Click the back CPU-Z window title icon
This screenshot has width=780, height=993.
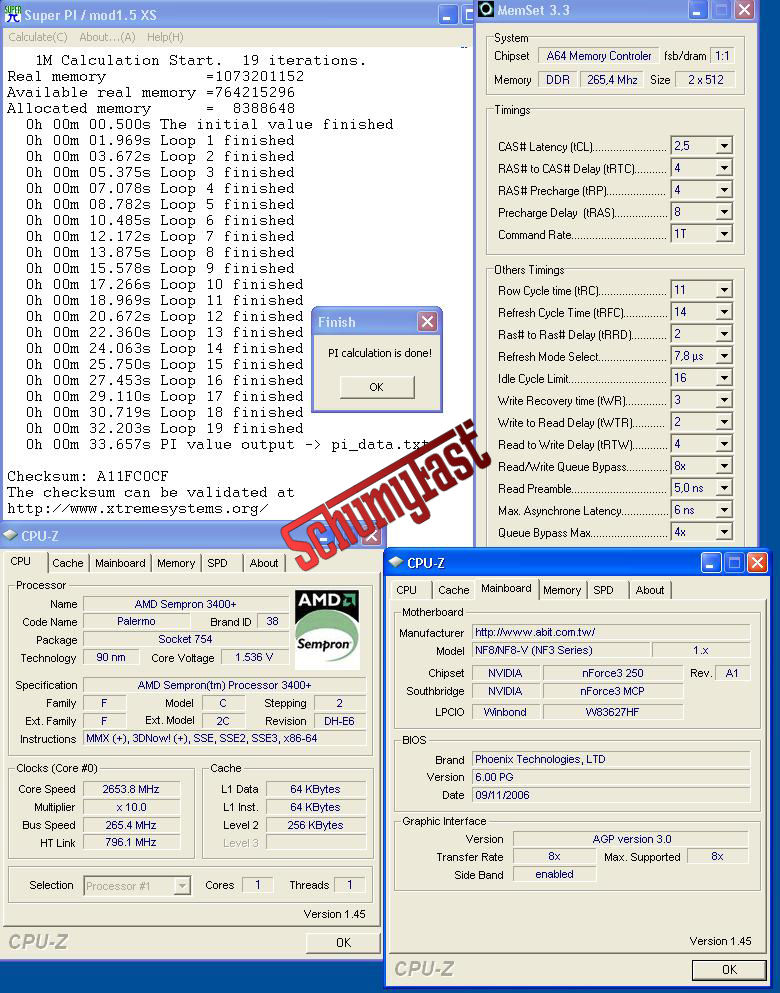click(10, 536)
